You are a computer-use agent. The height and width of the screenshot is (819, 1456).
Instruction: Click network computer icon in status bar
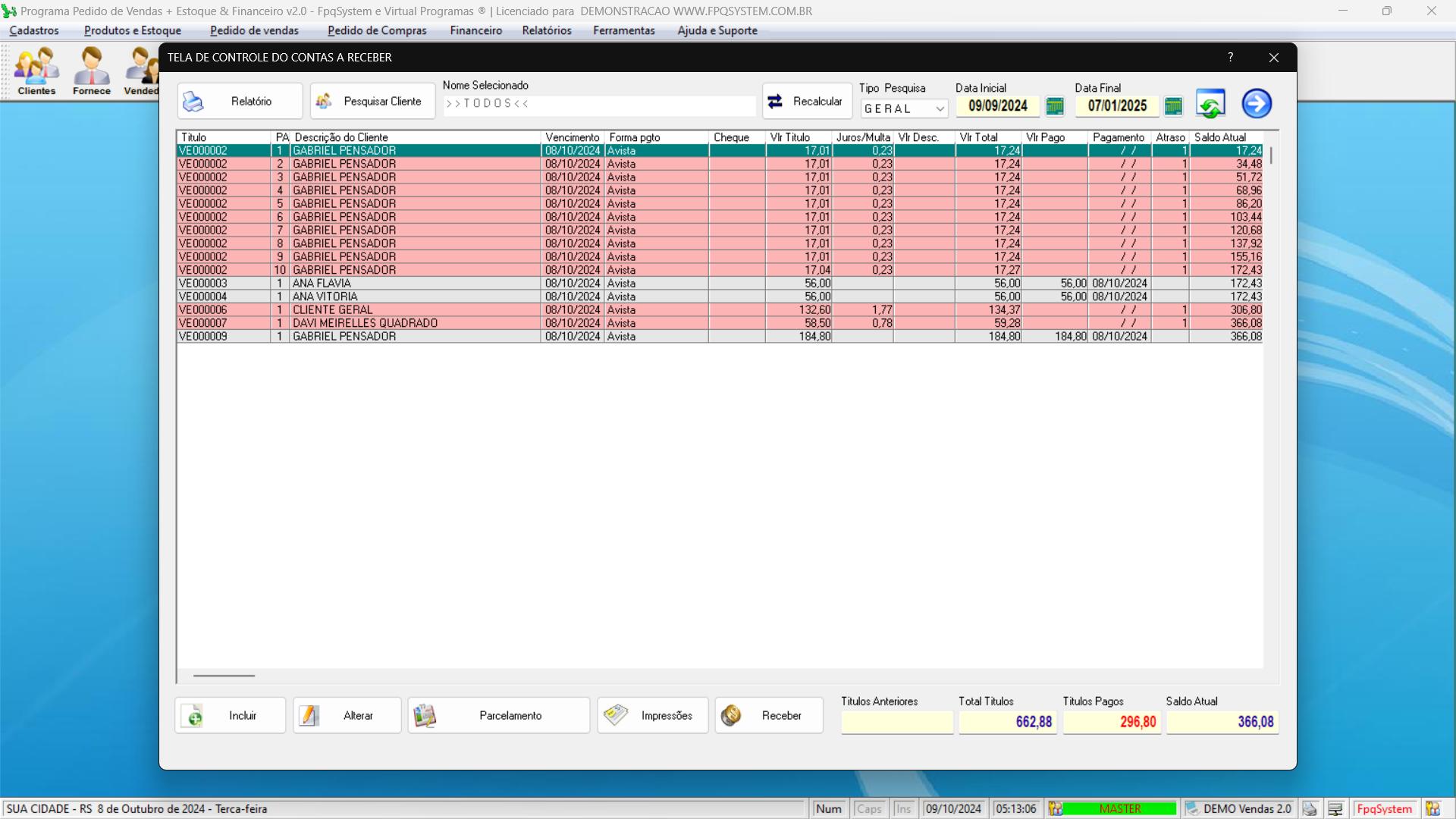pyautogui.click(x=1335, y=809)
